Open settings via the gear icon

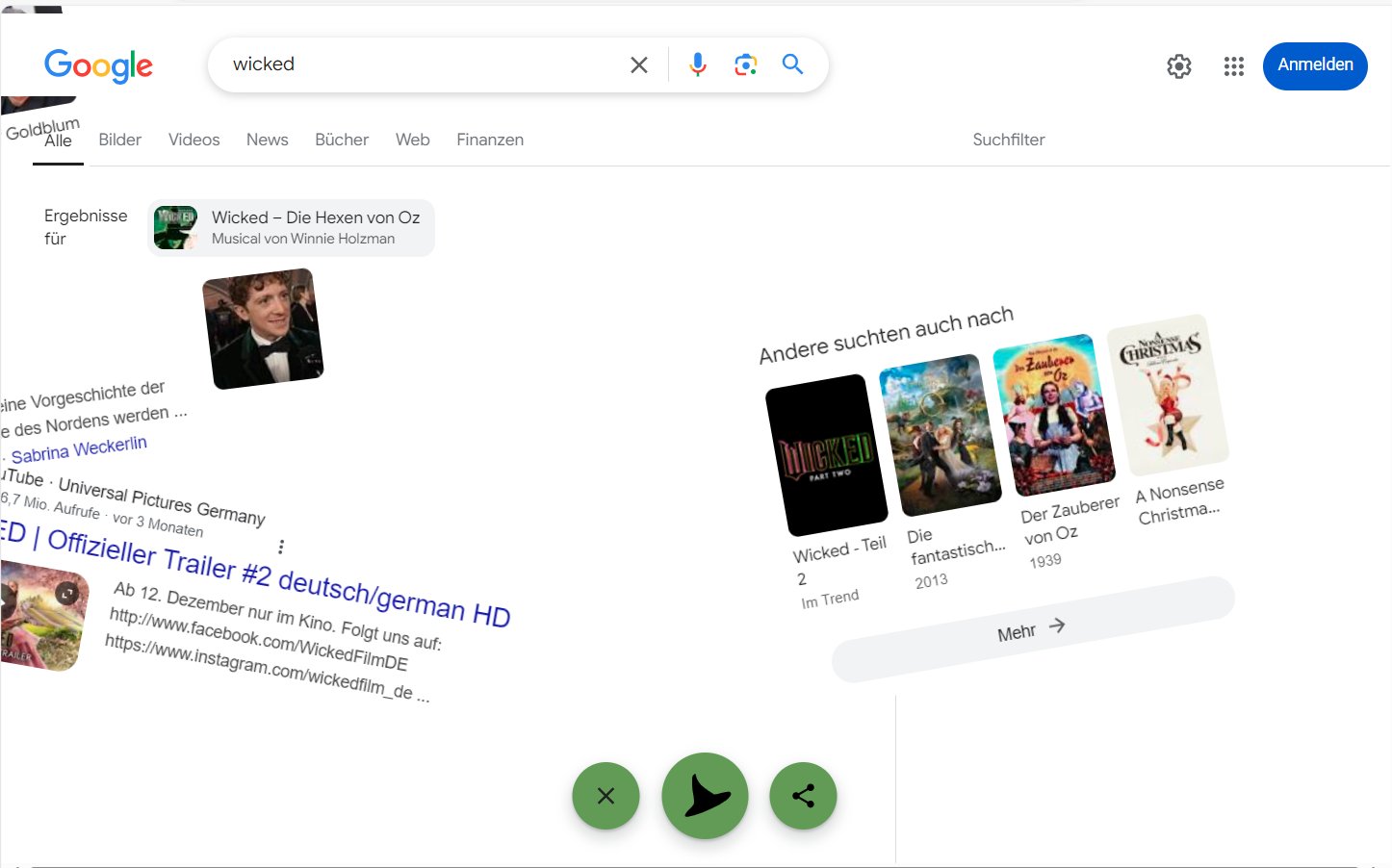[x=1179, y=65]
